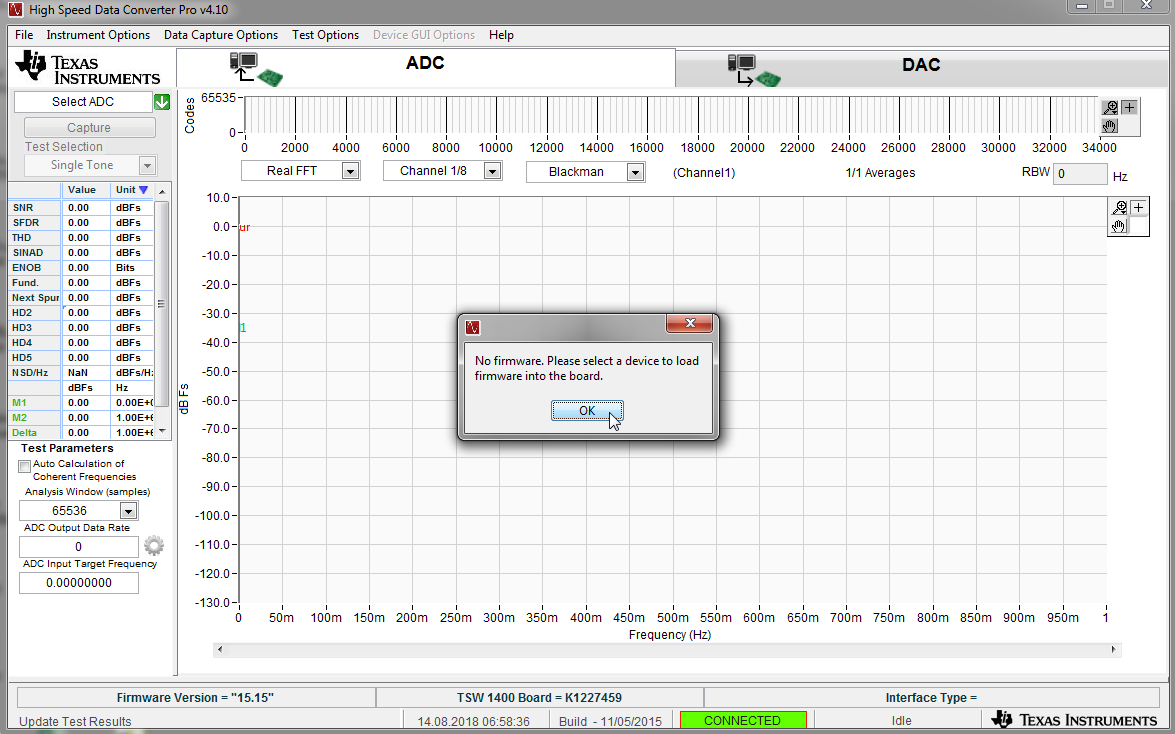
Task: Click the Update Test Results status text
Action: coord(75,721)
